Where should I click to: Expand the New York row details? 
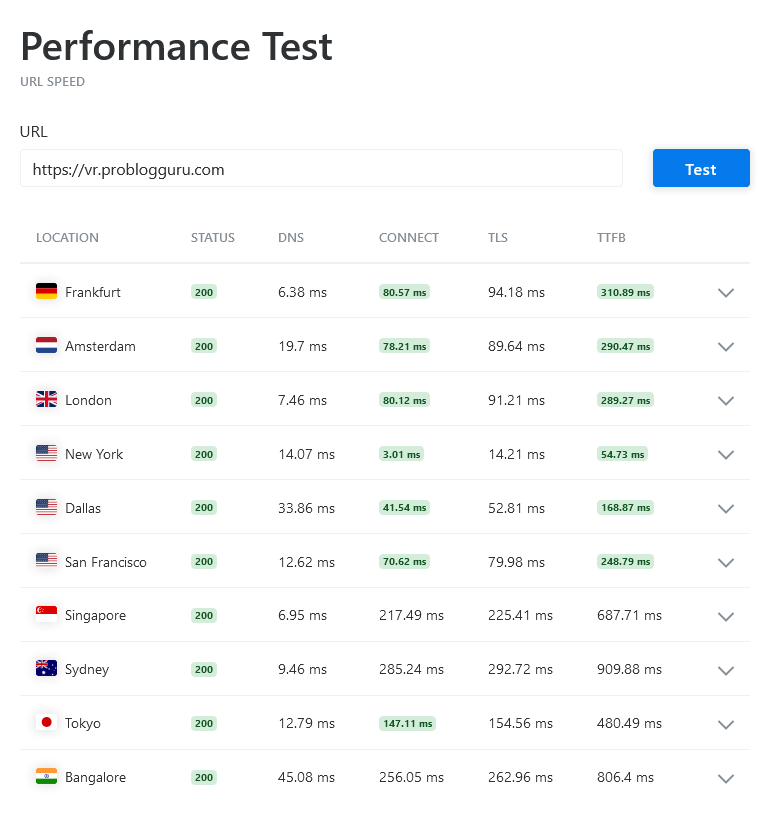pos(726,455)
